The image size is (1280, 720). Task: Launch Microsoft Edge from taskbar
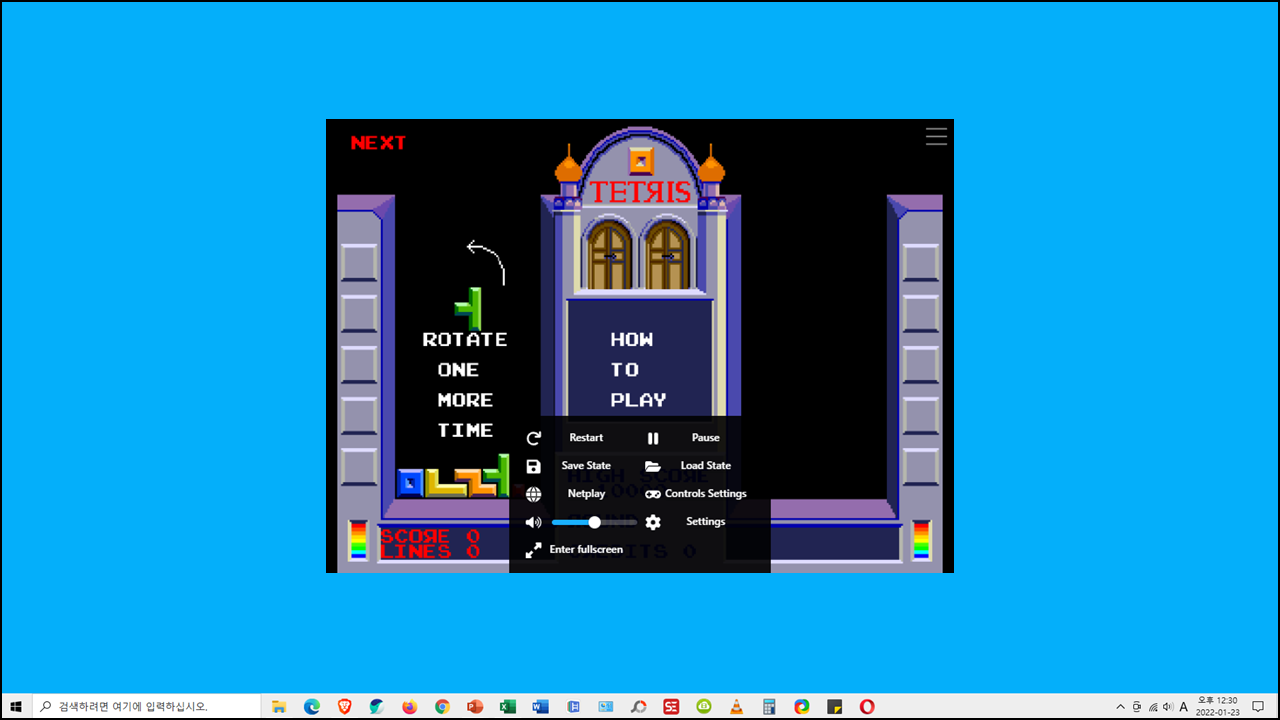click(x=312, y=706)
